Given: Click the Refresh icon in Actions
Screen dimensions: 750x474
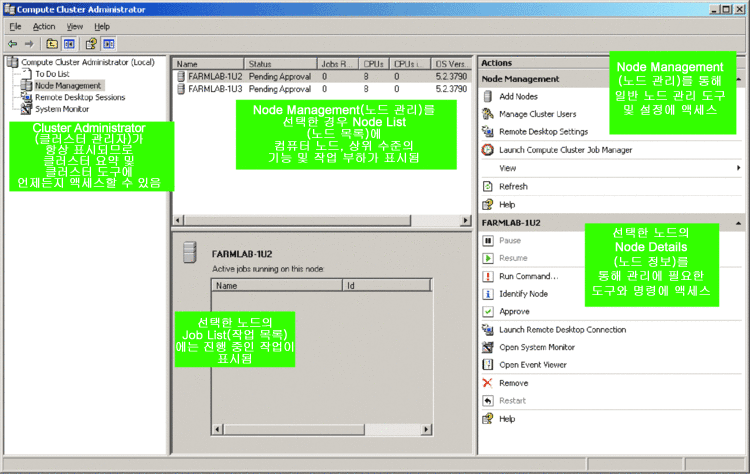Looking at the screenshot, I should [x=487, y=187].
